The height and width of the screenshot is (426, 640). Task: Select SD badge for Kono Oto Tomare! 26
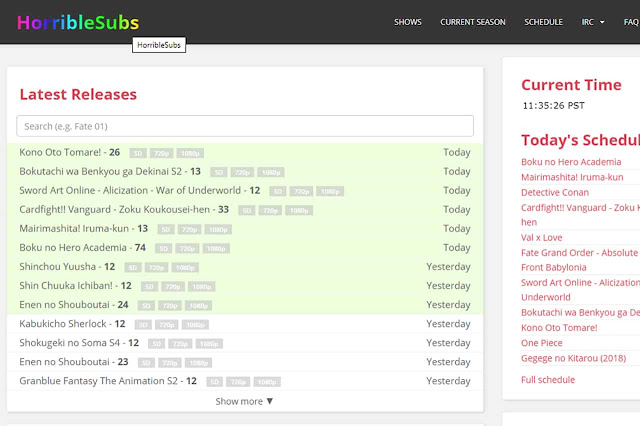coord(138,153)
